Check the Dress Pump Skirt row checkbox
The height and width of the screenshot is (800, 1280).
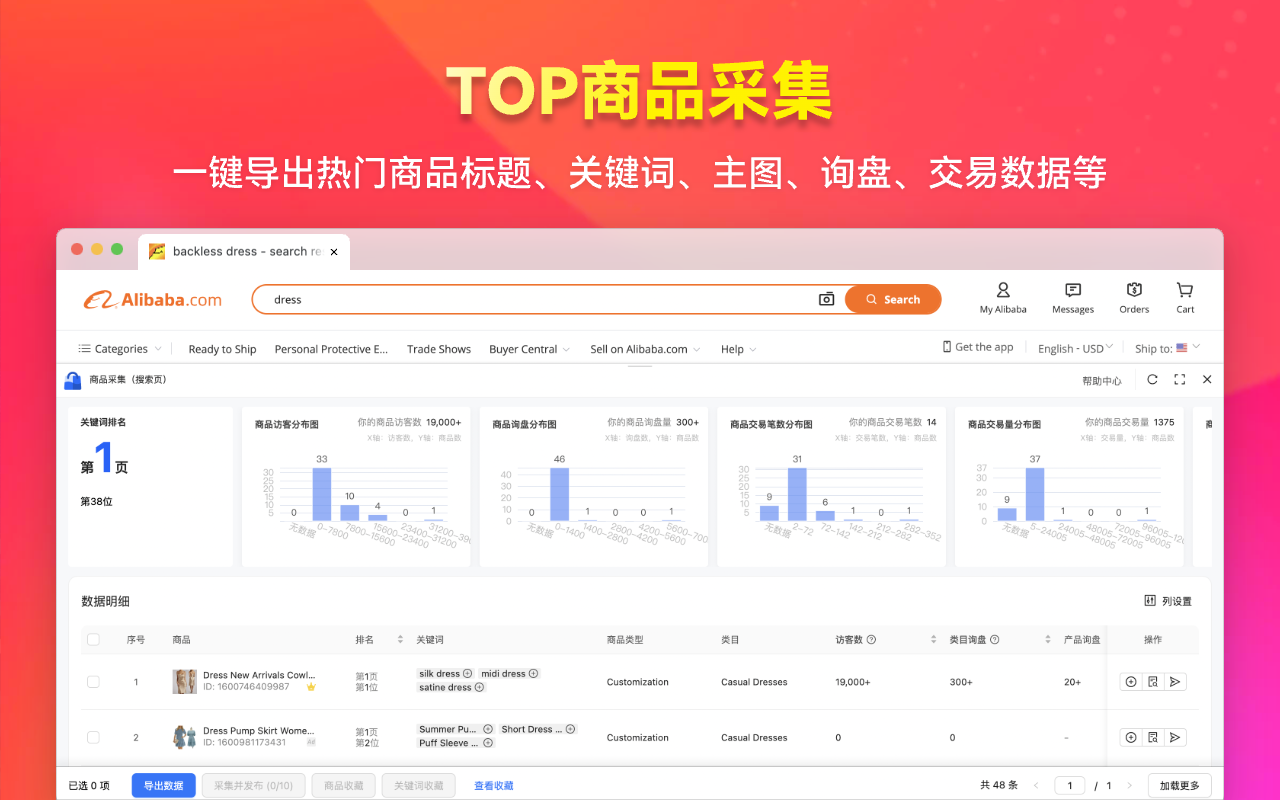pos(93,737)
